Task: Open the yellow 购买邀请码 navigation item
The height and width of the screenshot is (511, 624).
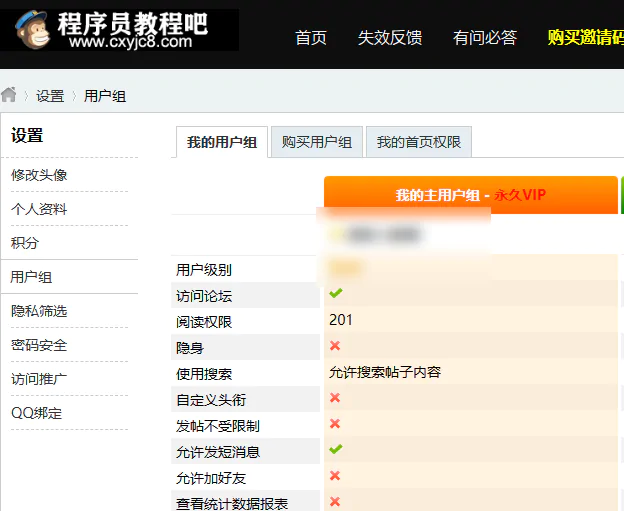Action: click(x=585, y=38)
